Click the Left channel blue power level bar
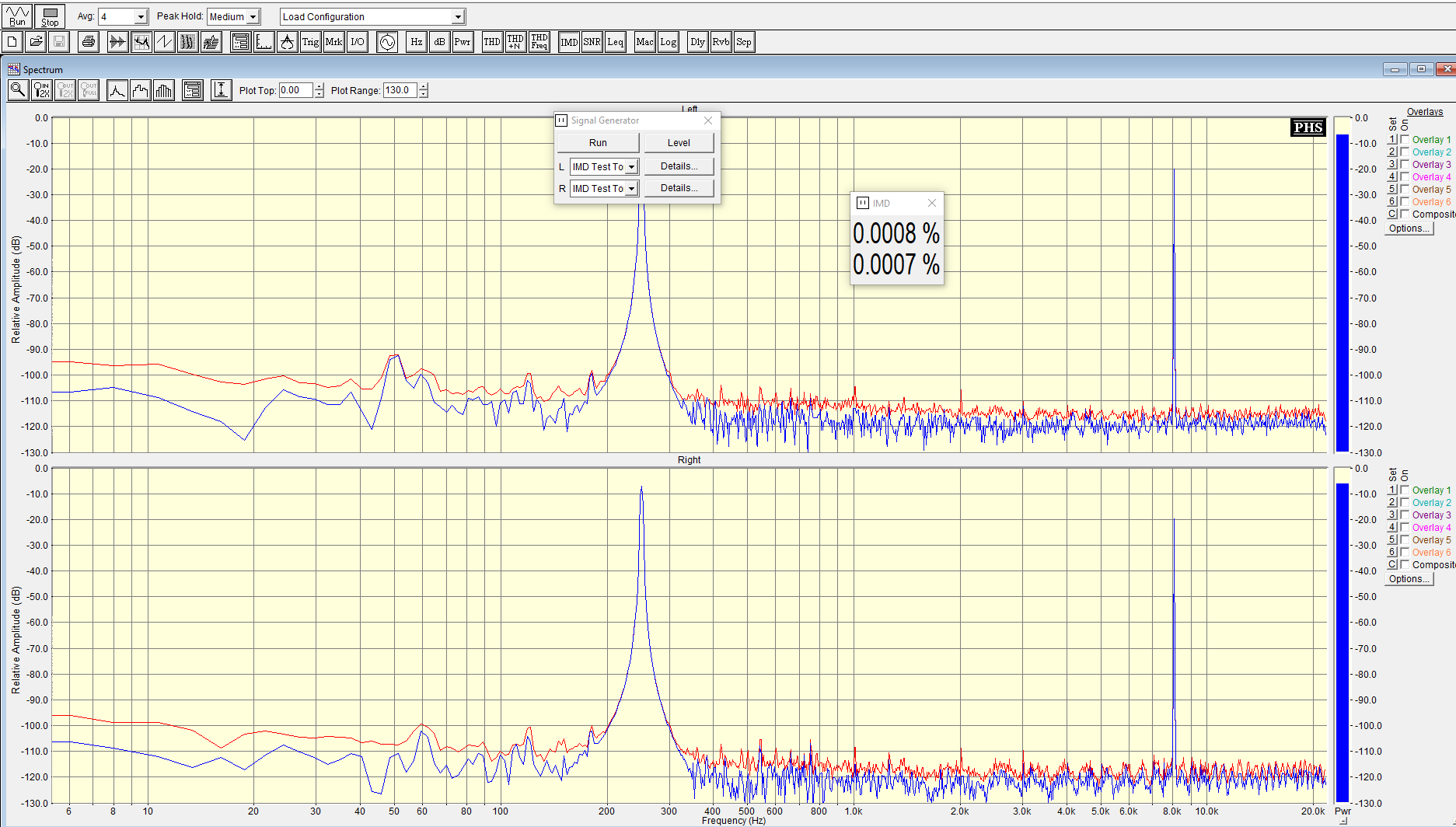This screenshot has width=1456, height=827. [x=1343, y=293]
